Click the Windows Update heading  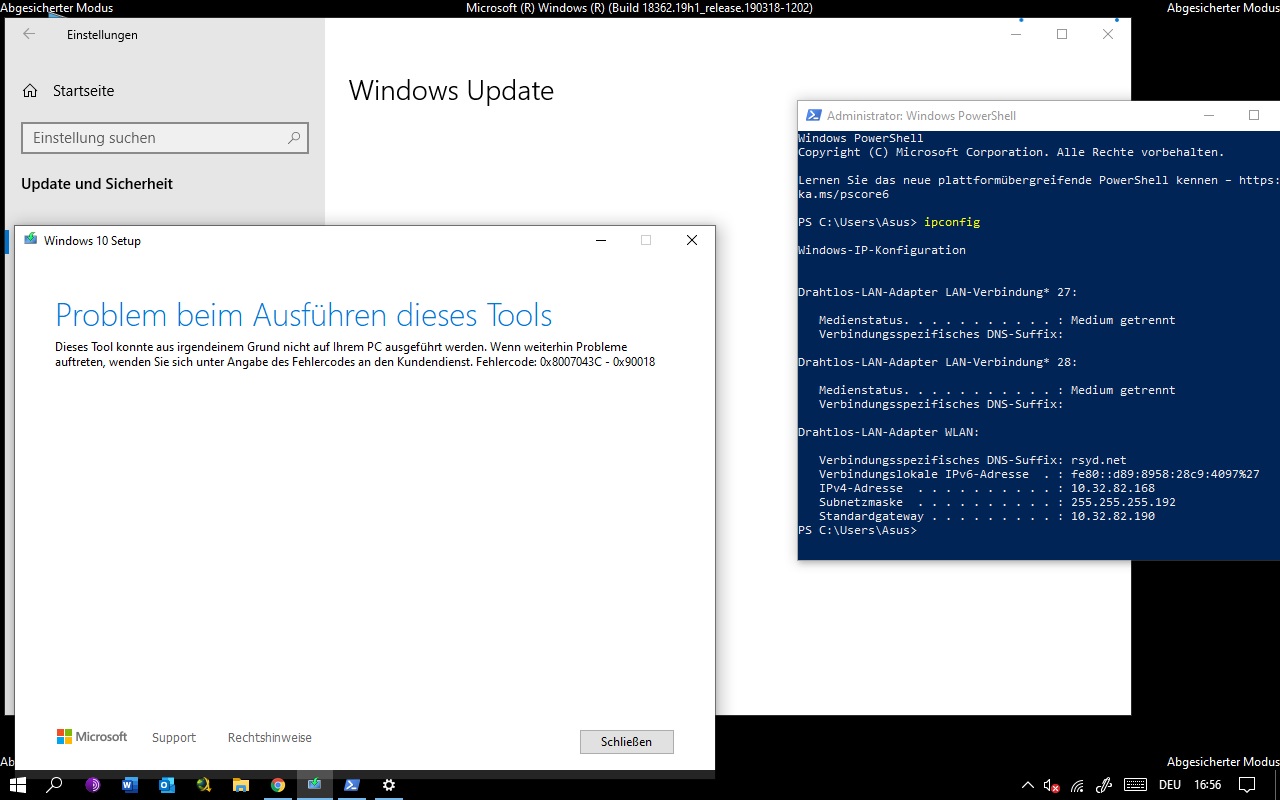451,91
